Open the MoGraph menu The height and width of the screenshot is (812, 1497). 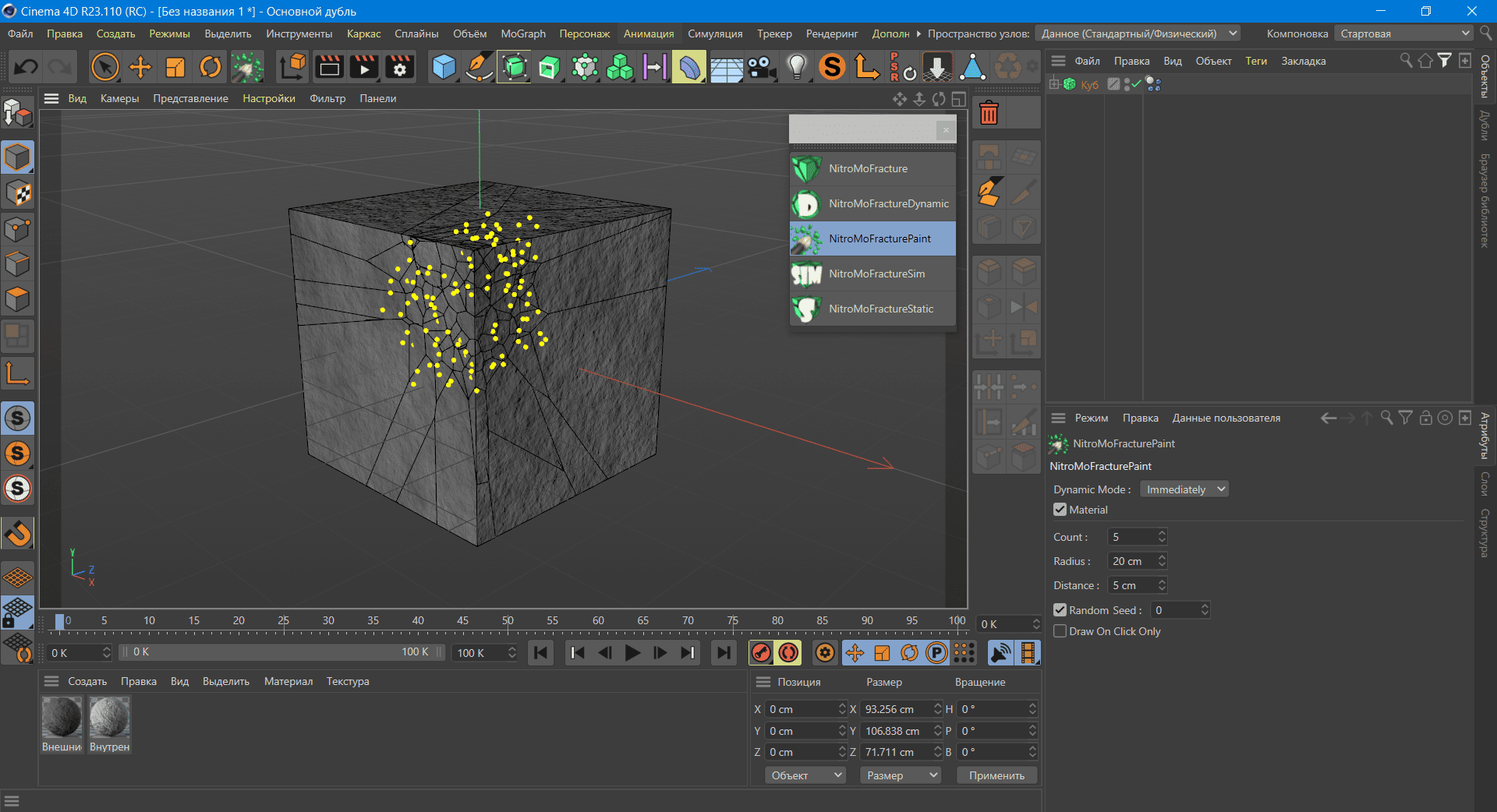point(523,34)
